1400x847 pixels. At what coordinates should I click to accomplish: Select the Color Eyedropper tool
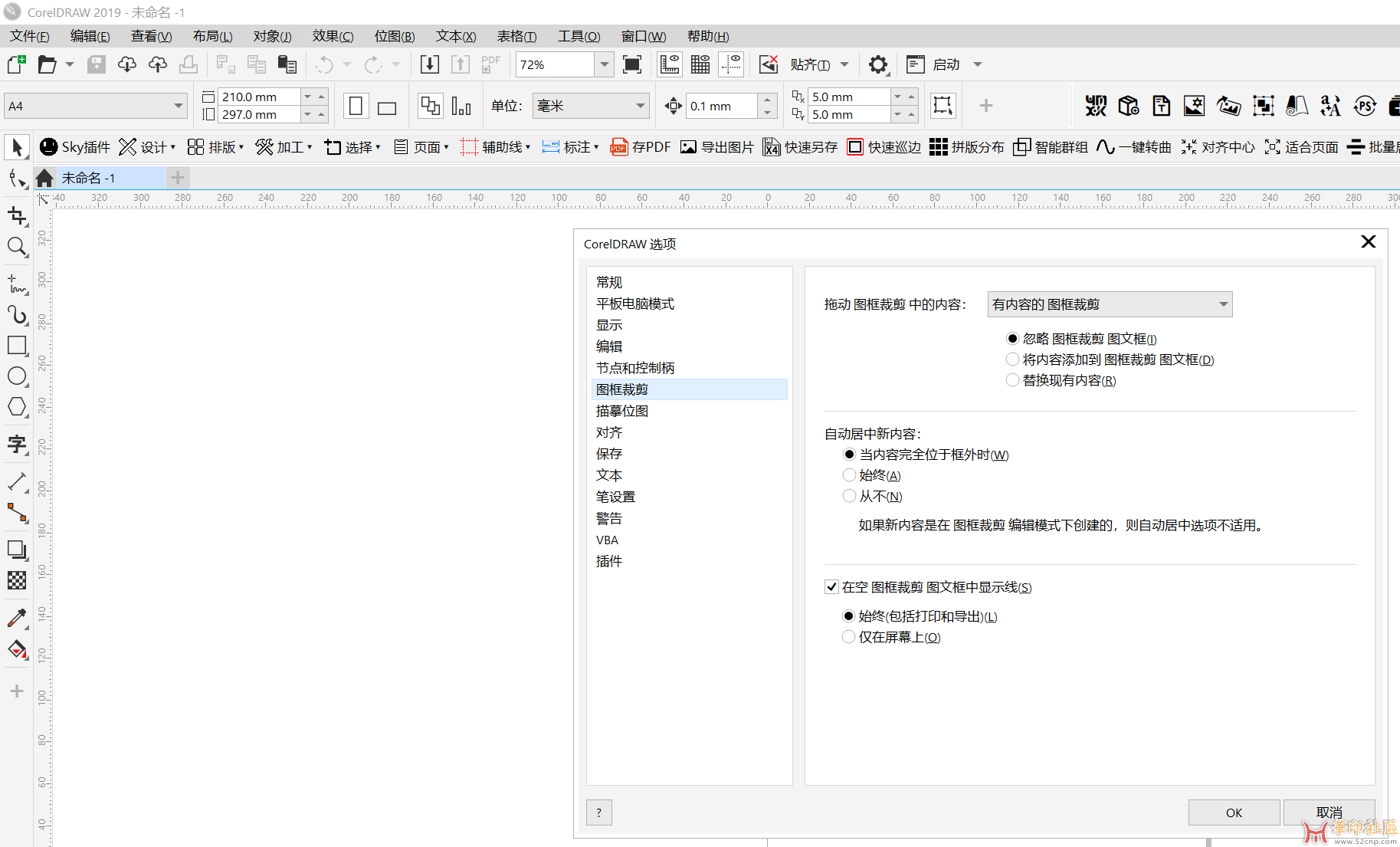coord(17,618)
